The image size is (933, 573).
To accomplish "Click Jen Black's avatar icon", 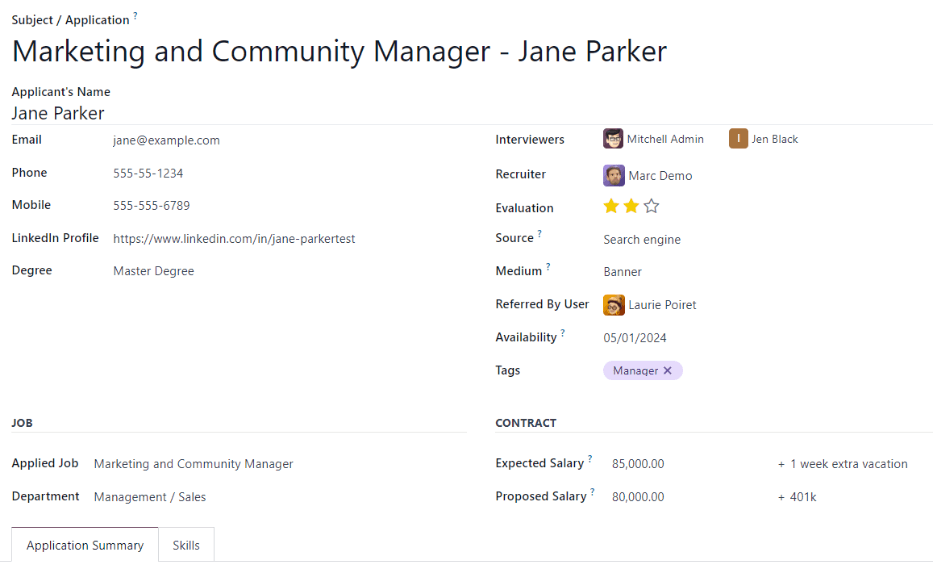I will pyautogui.click(x=738, y=139).
